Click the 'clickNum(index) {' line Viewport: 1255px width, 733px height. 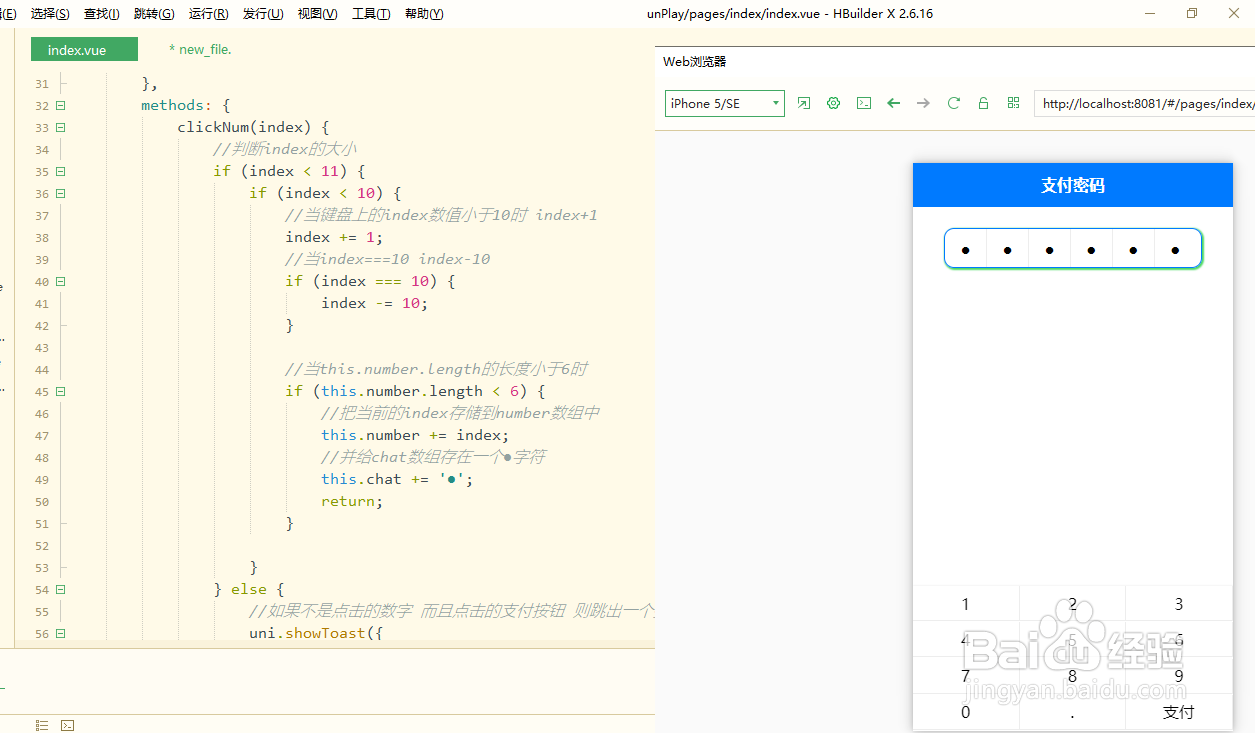253,127
